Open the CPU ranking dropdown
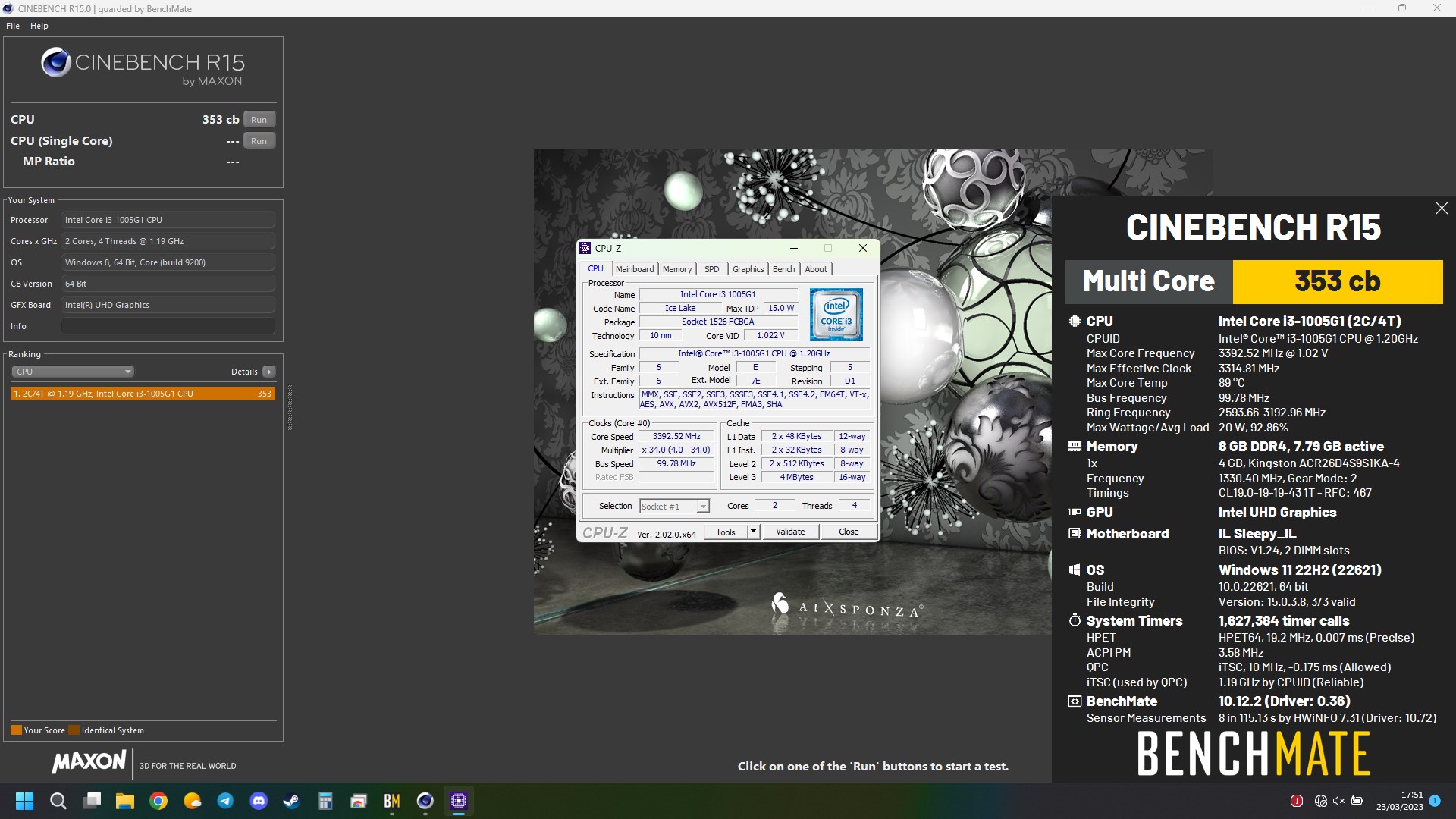Screen dimensions: 1456x819 [x=73, y=372]
